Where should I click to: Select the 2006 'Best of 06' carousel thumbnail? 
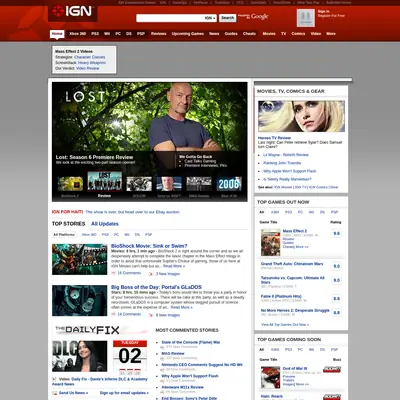coord(229,184)
